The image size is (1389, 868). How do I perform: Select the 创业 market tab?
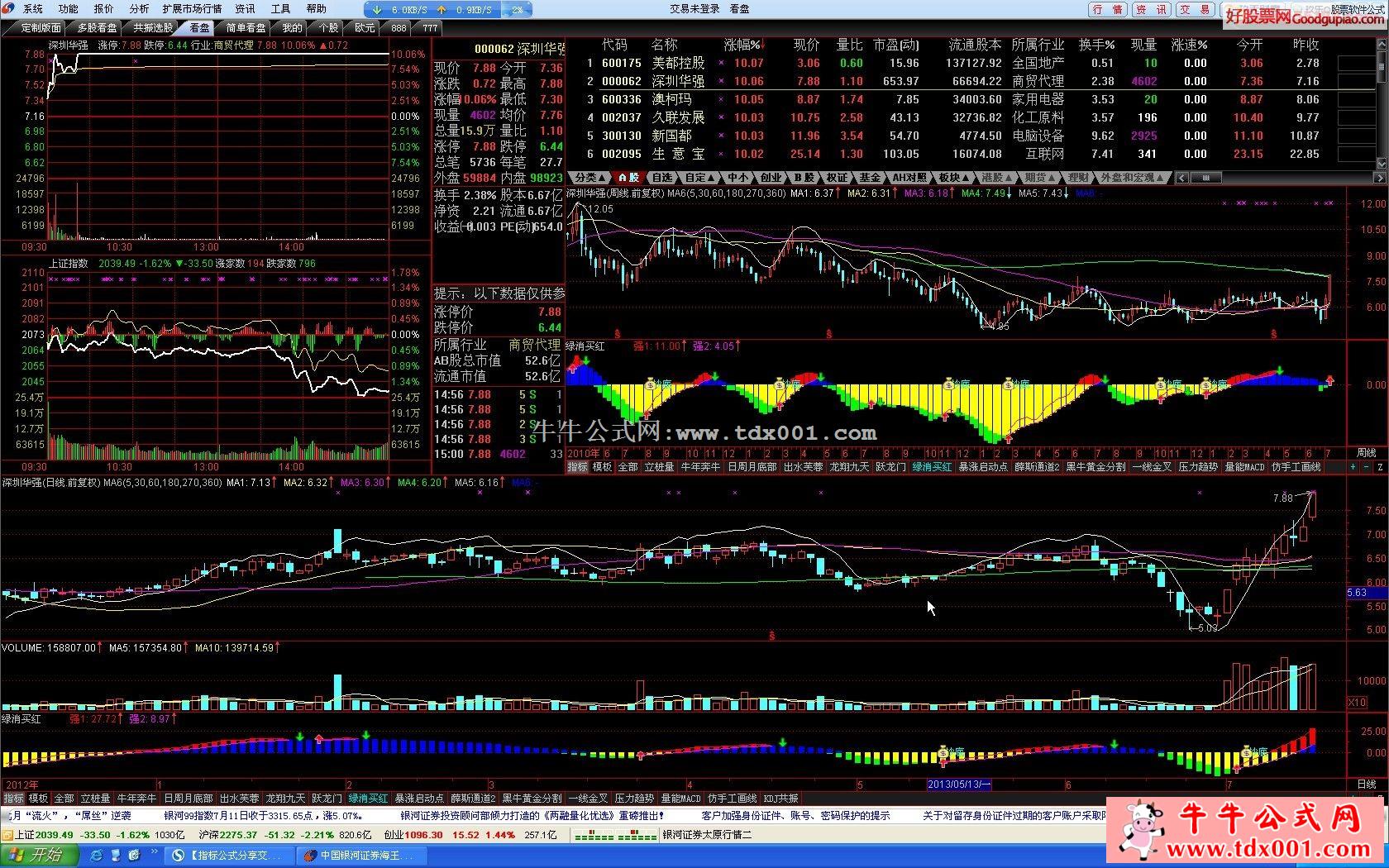pyautogui.click(x=771, y=178)
